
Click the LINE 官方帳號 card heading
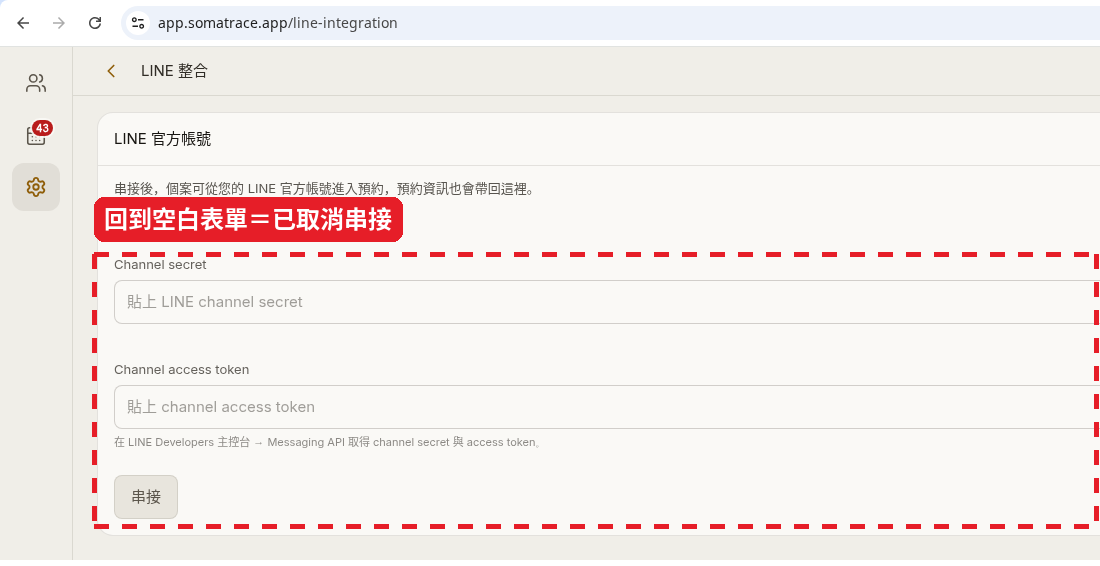[x=162, y=139]
